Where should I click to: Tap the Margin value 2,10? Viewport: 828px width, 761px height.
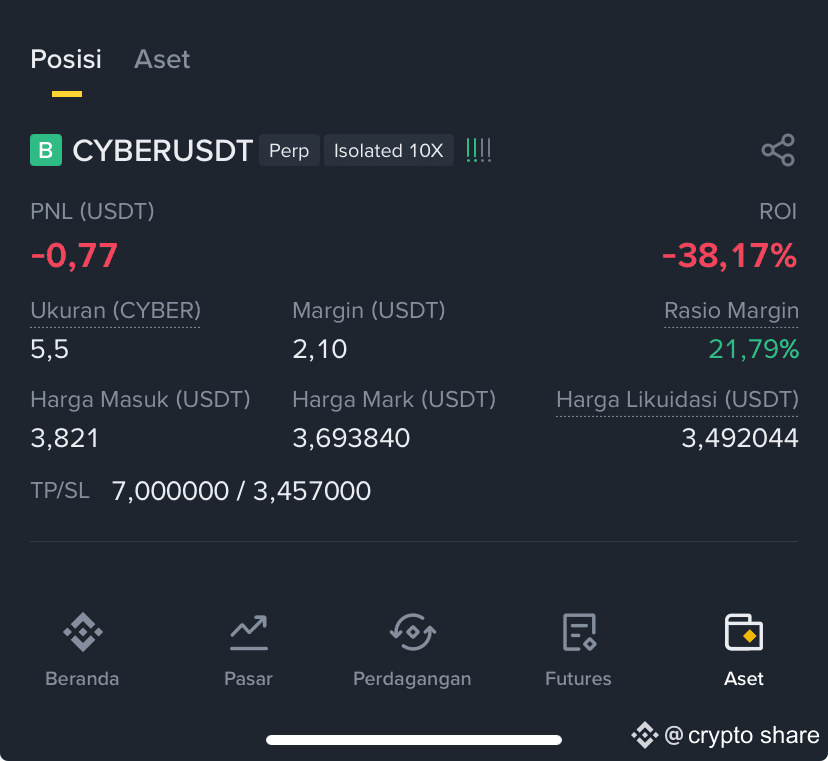[x=319, y=349]
